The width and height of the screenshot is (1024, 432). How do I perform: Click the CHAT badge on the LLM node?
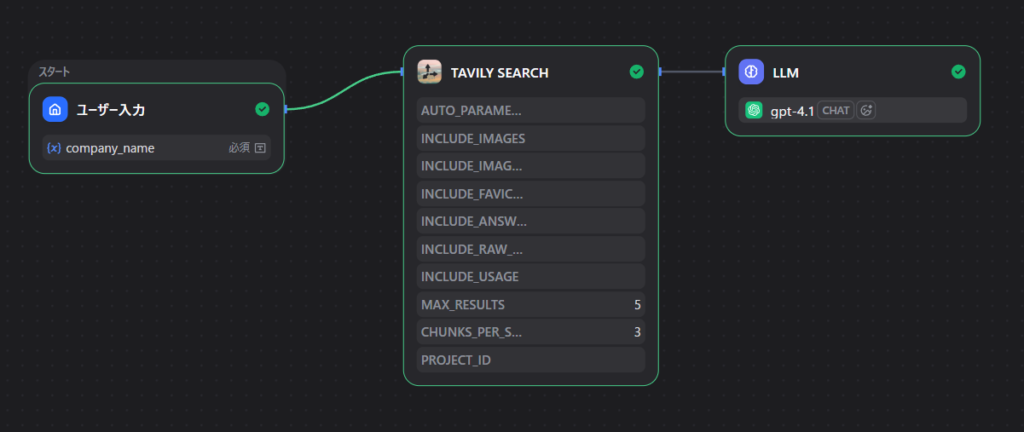[835, 110]
